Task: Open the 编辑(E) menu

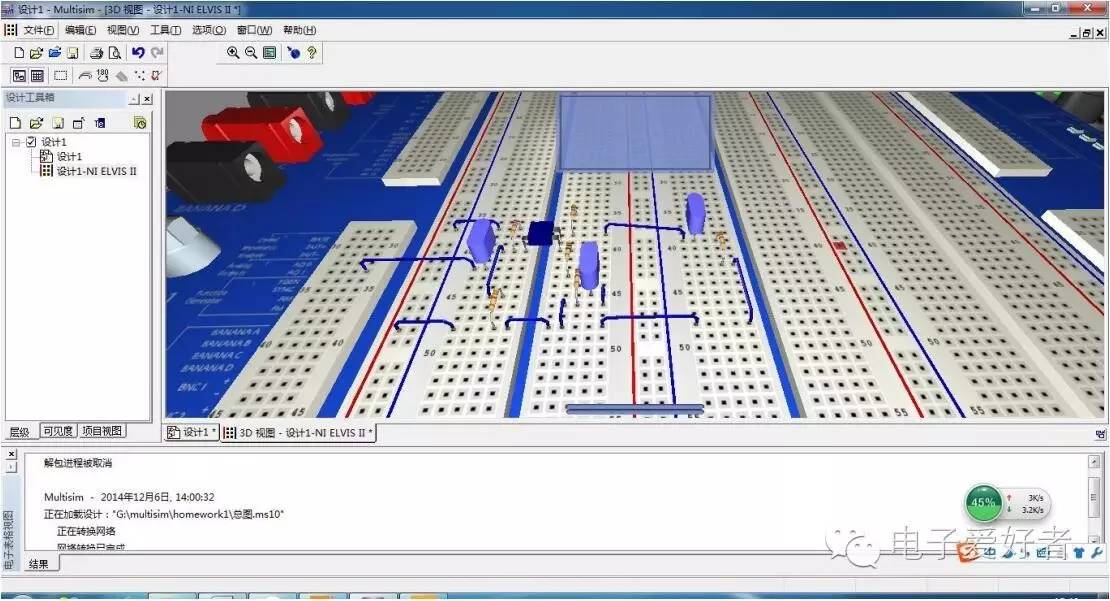Action: 80,30
